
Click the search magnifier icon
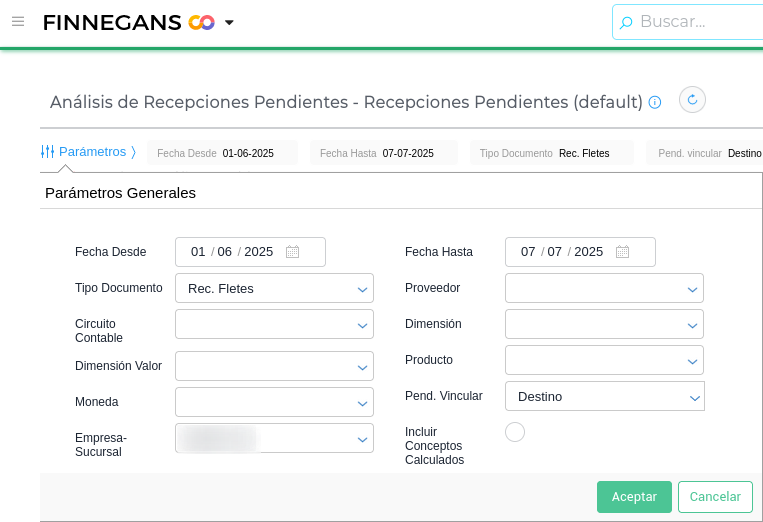point(626,22)
